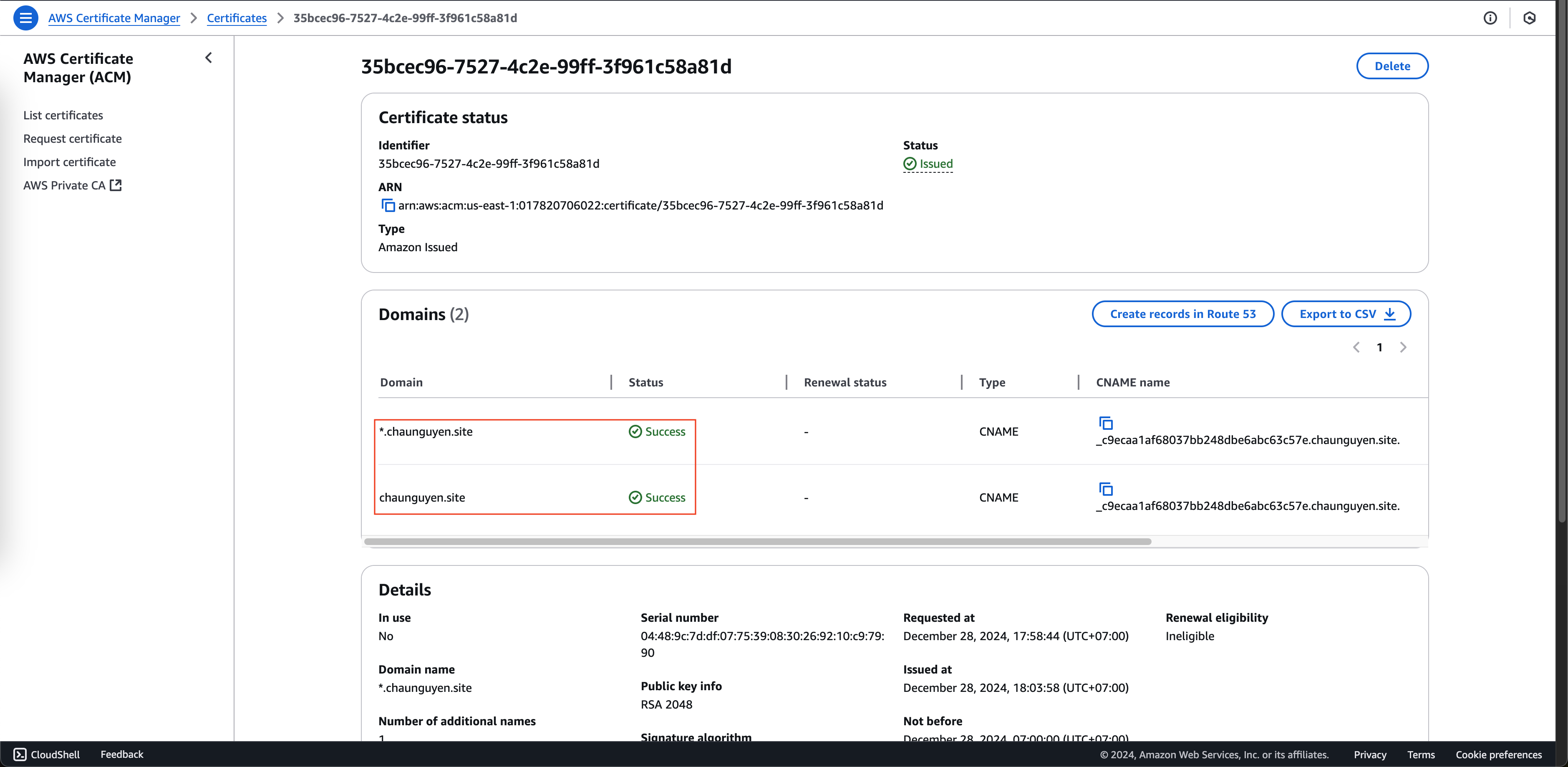1568x767 pixels.
Task: Open the Privacy footer link
Action: click(1369, 754)
